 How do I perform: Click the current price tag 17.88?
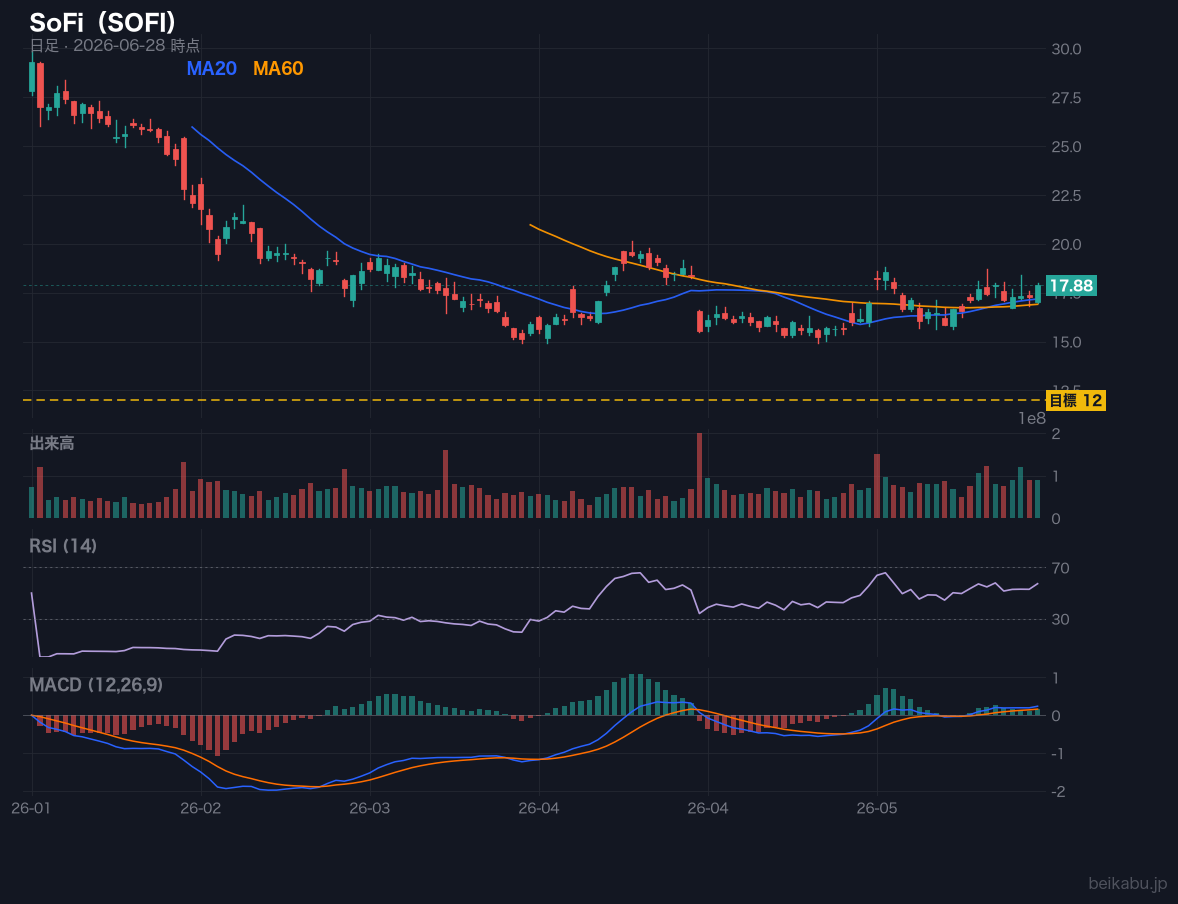click(x=1071, y=286)
